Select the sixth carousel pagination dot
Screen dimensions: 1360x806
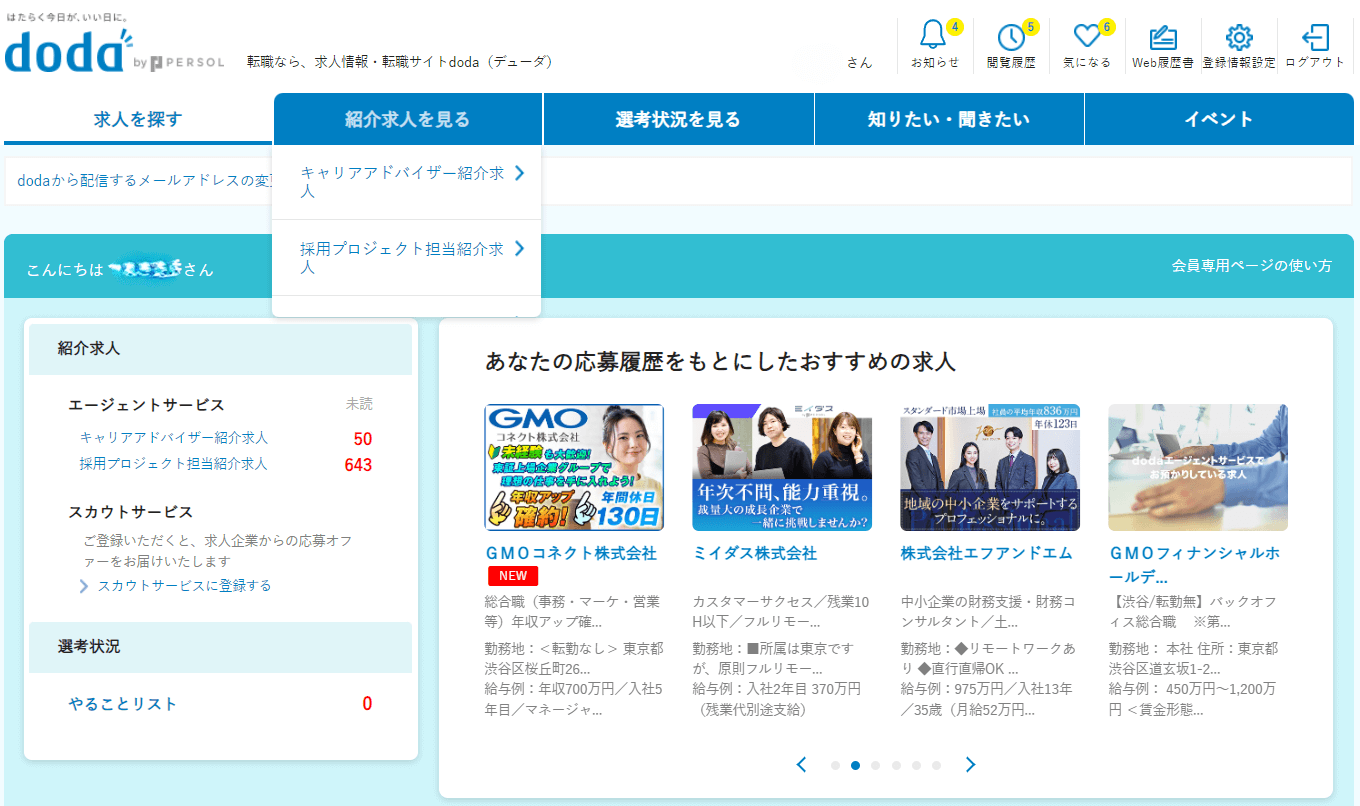click(936, 765)
